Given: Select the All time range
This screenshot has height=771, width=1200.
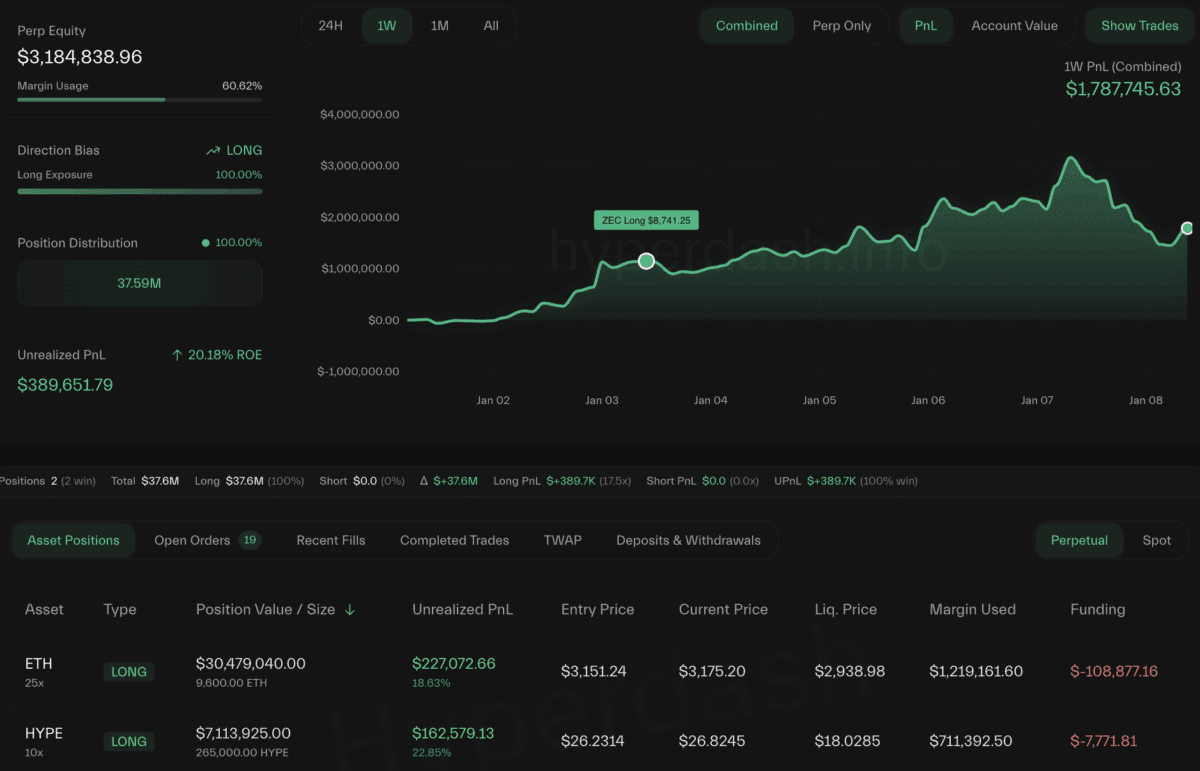Looking at the screenshot, I should click(x=491, y=26).
